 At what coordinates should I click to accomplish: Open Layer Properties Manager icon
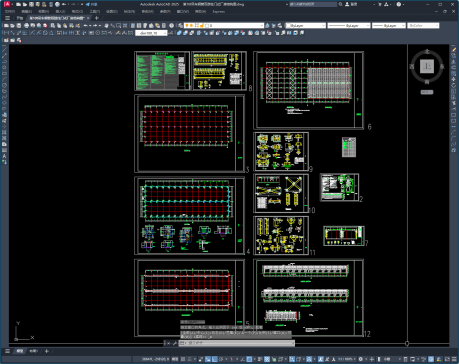180,25
